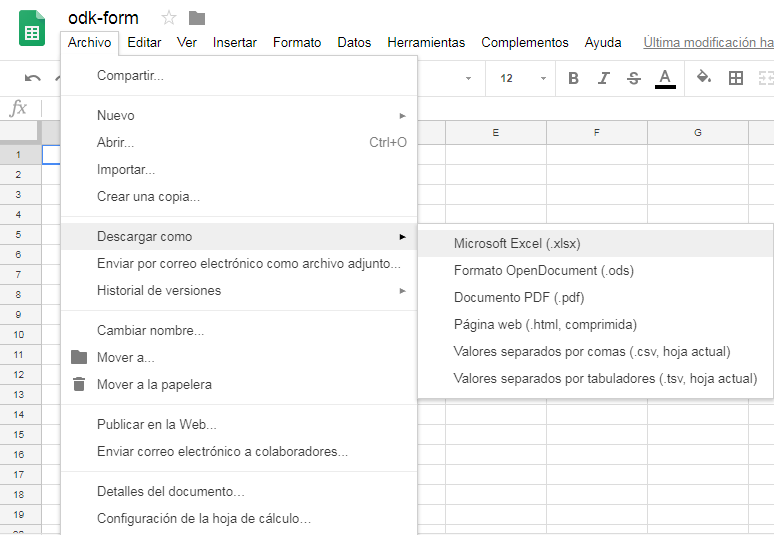
Task: Open Detalles del documento
Action: (239, 492)
